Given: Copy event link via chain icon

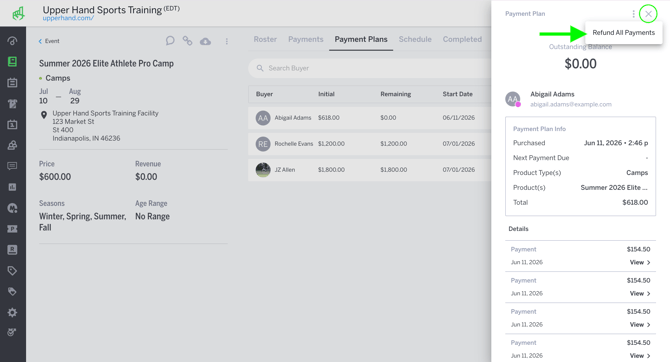Looking at the screenshot, I should 187,41.
